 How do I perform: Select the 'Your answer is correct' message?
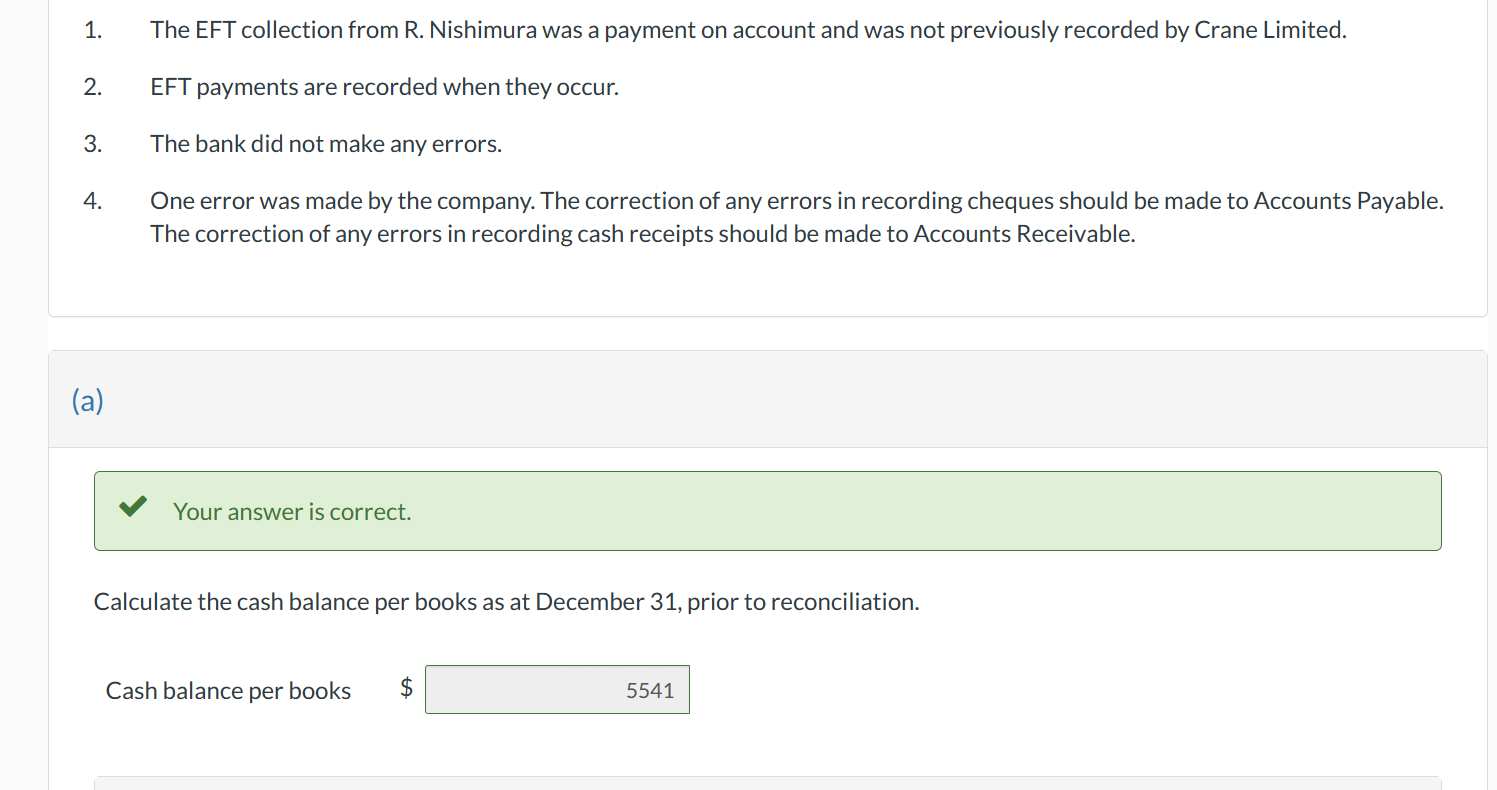click(291, 511)
